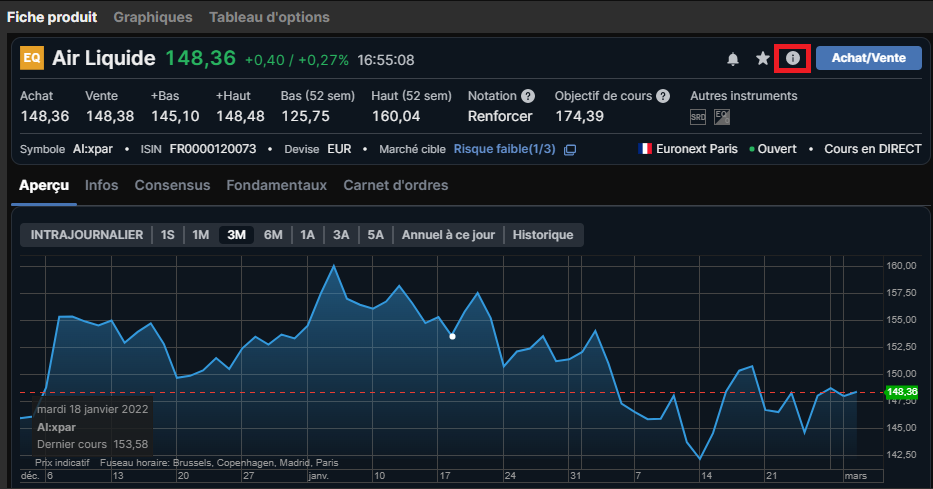Open the Consensus tab
Screen dimensions: 933x489
tap(173, 186)
